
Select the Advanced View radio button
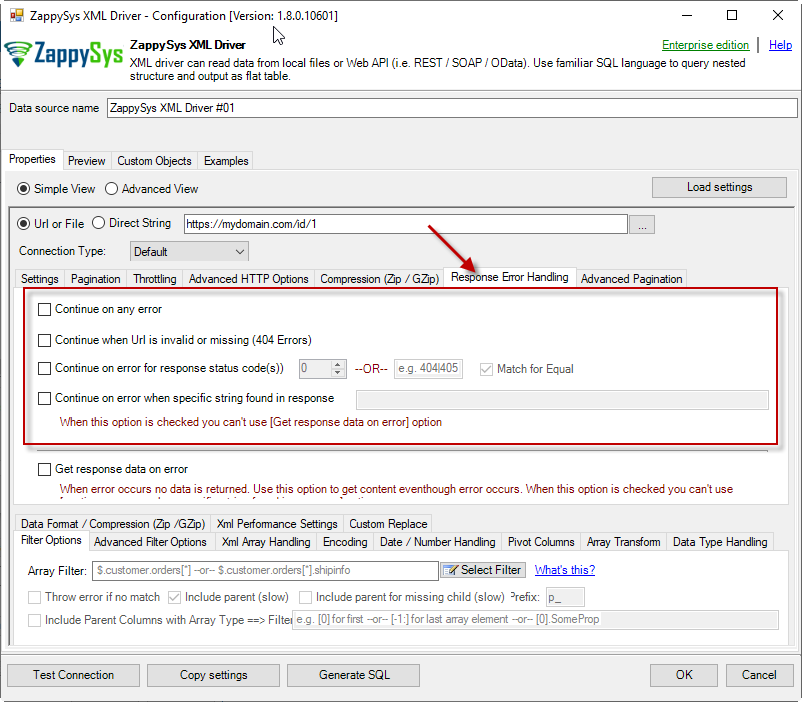point(112,189)
